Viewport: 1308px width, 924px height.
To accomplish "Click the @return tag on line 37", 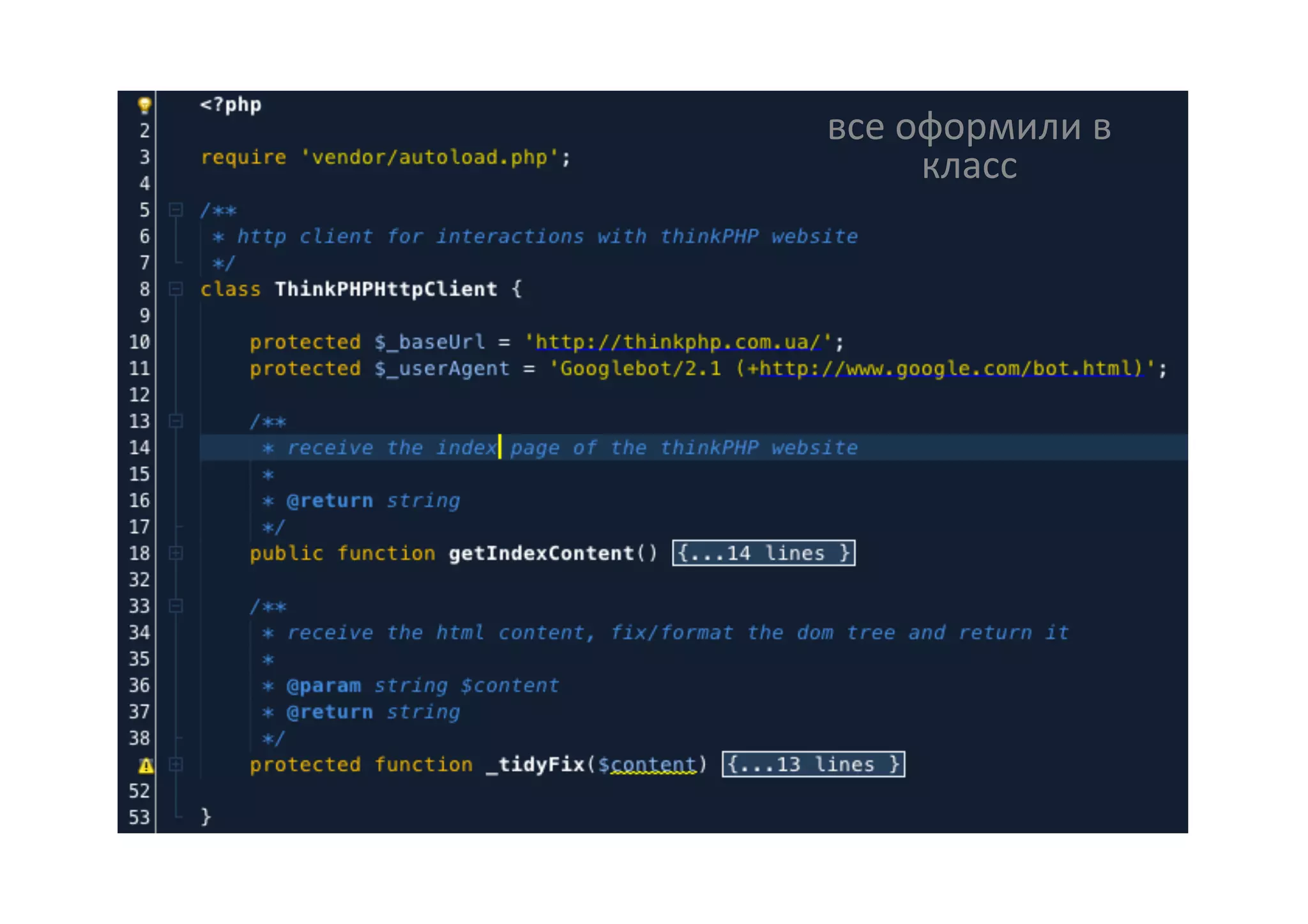I will point(330,712).
